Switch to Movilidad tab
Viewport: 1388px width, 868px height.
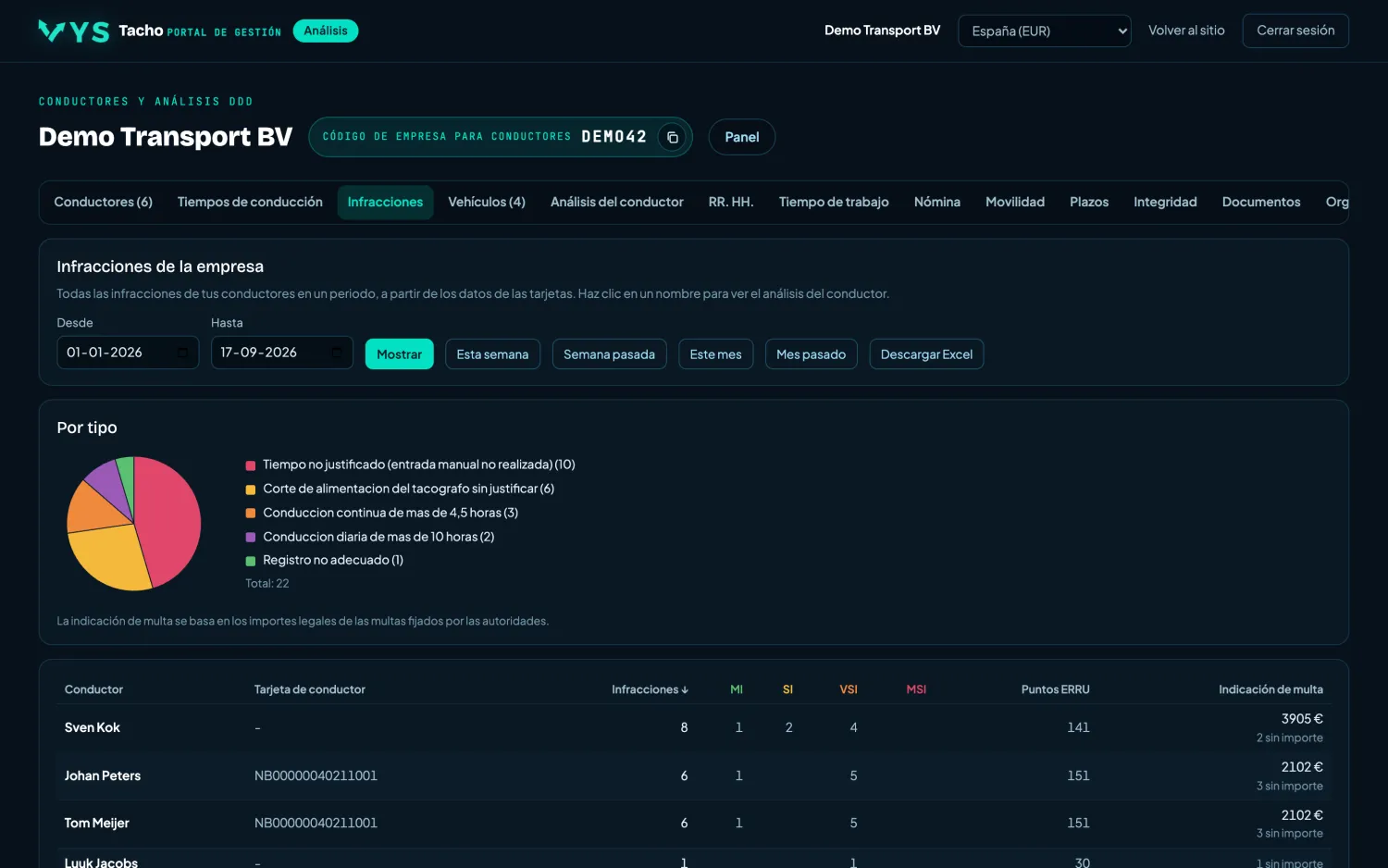pyautogui.click(x=1015, y=202)
